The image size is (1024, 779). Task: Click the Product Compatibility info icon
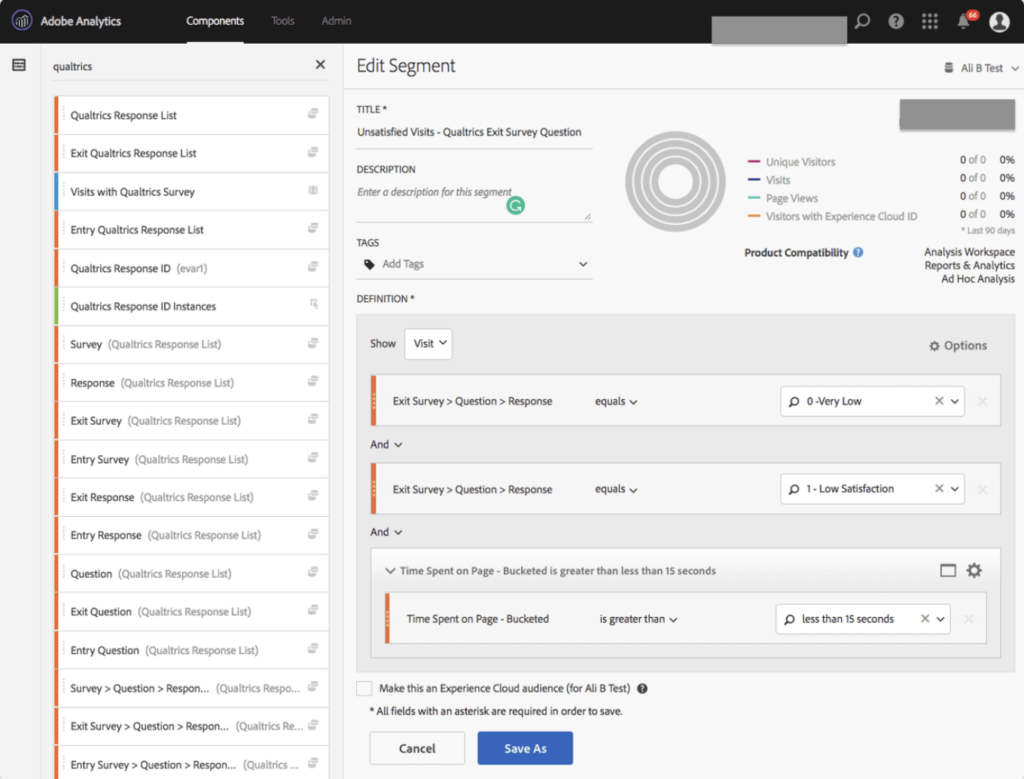point(858,252)
